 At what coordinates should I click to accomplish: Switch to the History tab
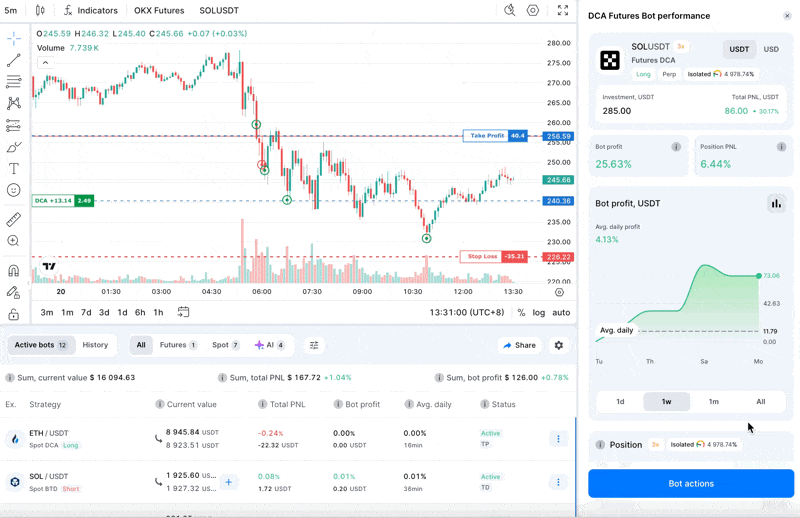(x=95, y=345)
